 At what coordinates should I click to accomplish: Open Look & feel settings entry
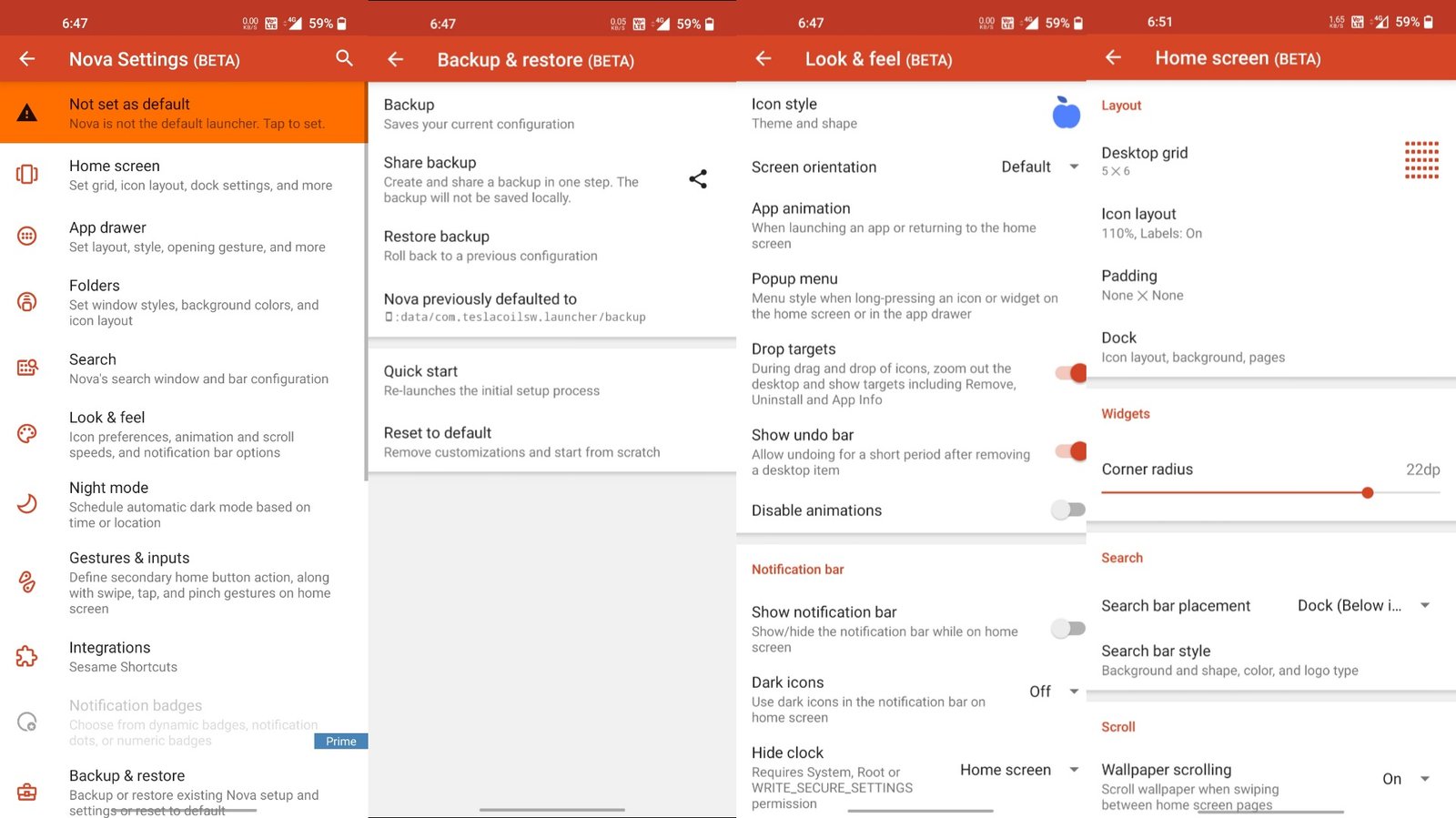(x=184, y=434)
